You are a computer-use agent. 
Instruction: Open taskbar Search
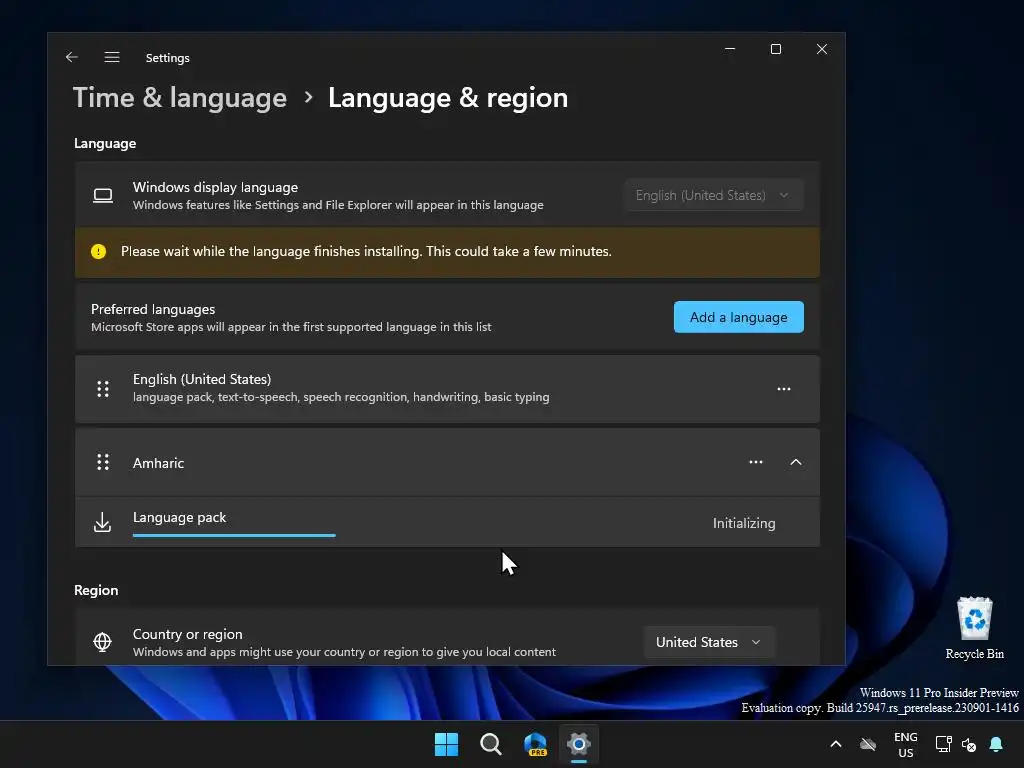pyautogui.click(x=490, y=744)
